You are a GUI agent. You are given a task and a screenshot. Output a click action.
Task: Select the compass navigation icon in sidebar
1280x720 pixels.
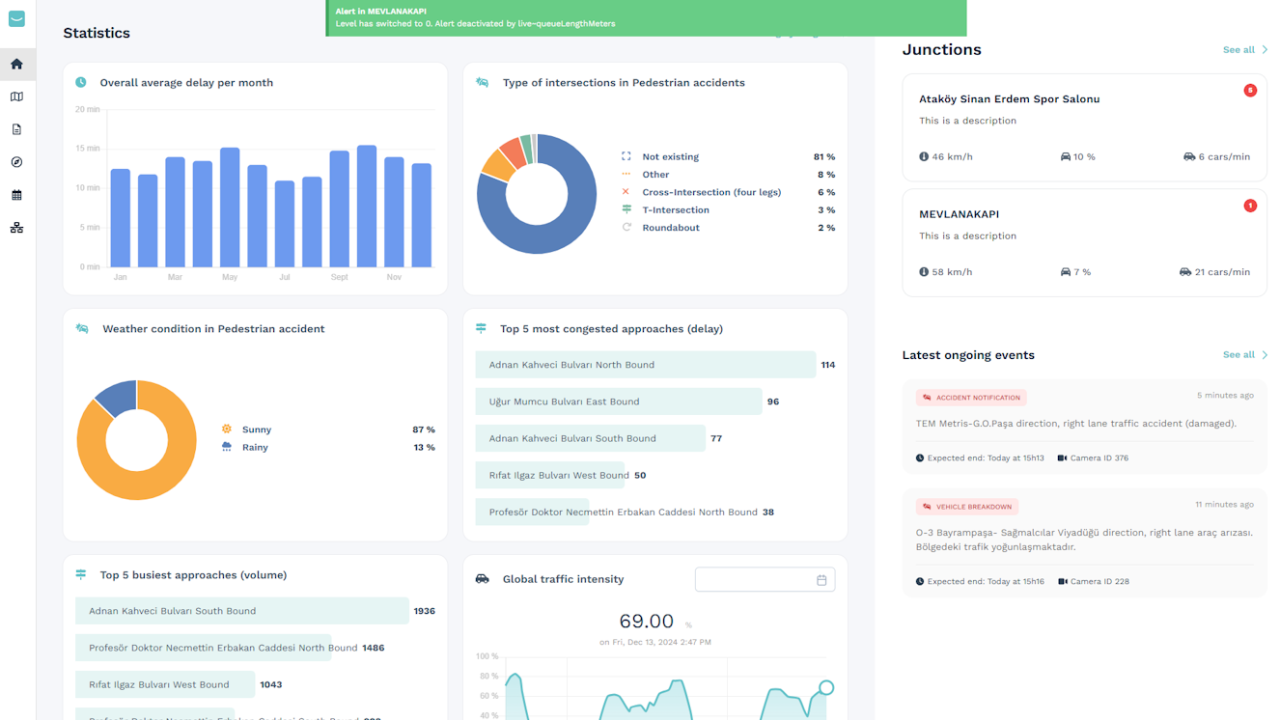[16, 161]
